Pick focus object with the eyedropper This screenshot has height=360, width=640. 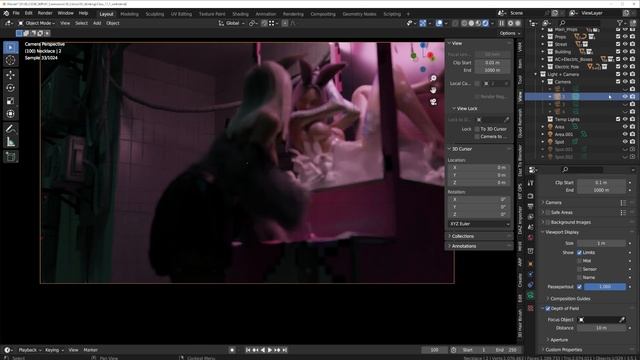tap(622, 320)
